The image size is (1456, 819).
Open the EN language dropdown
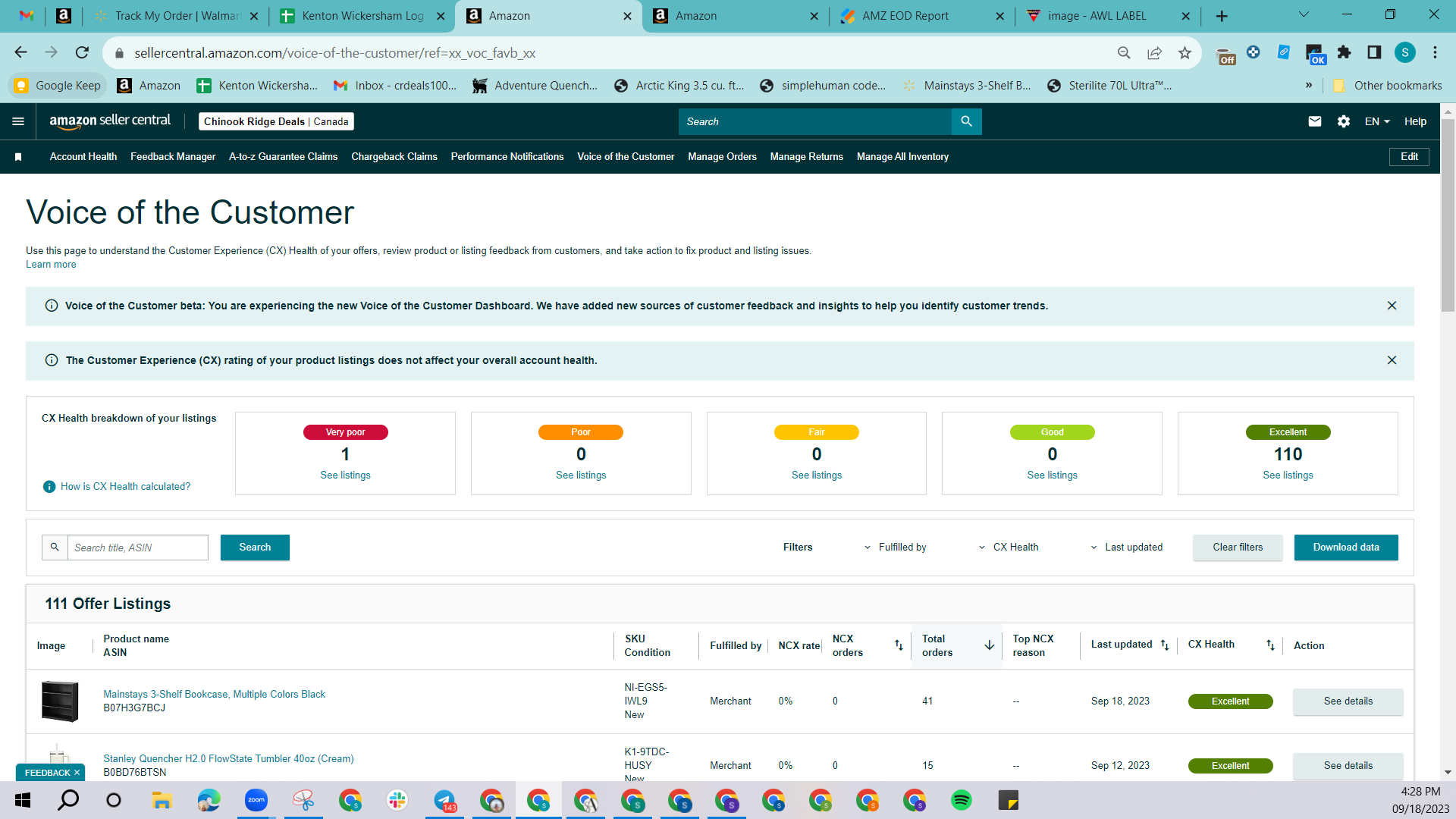[1377, 121]
